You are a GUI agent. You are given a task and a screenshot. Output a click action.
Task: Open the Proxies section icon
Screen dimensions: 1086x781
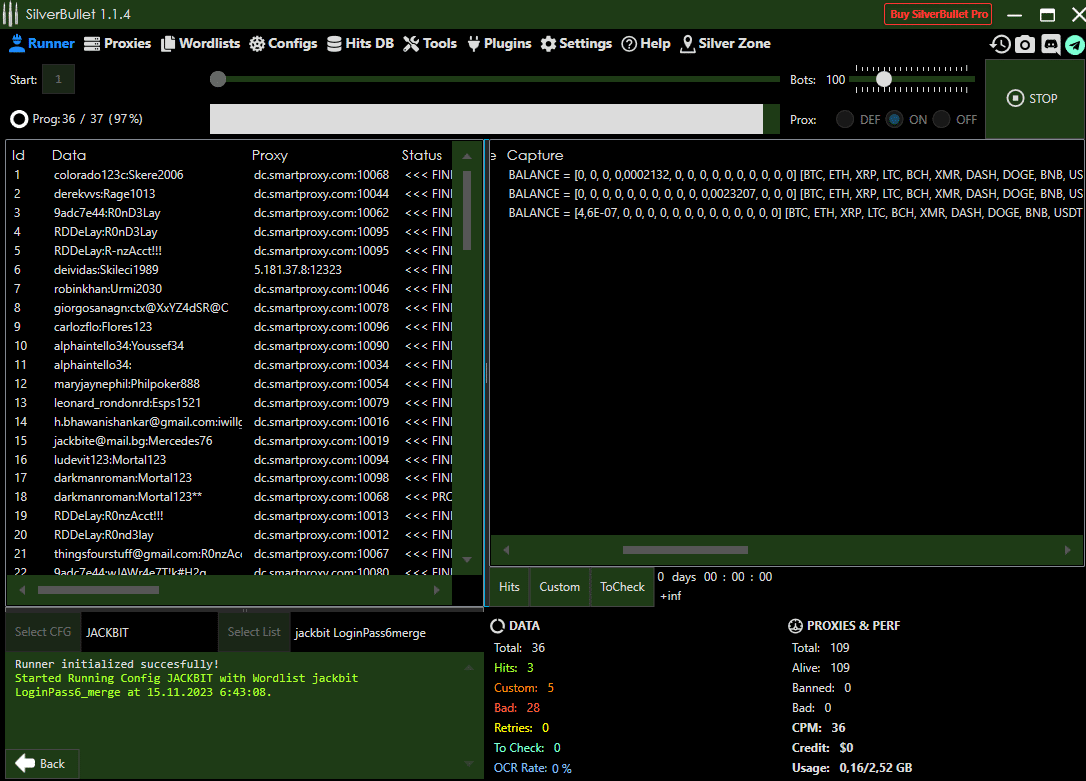coord(92,44)
